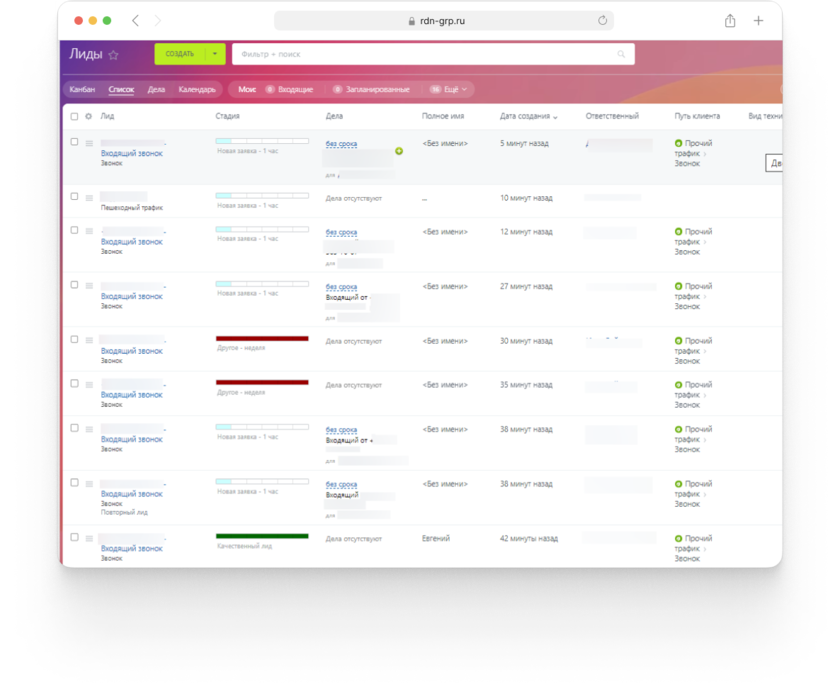This screenshot has height=696, width=840.
Task: Click the Safari share icon
Action: click(x=730, y=21)
